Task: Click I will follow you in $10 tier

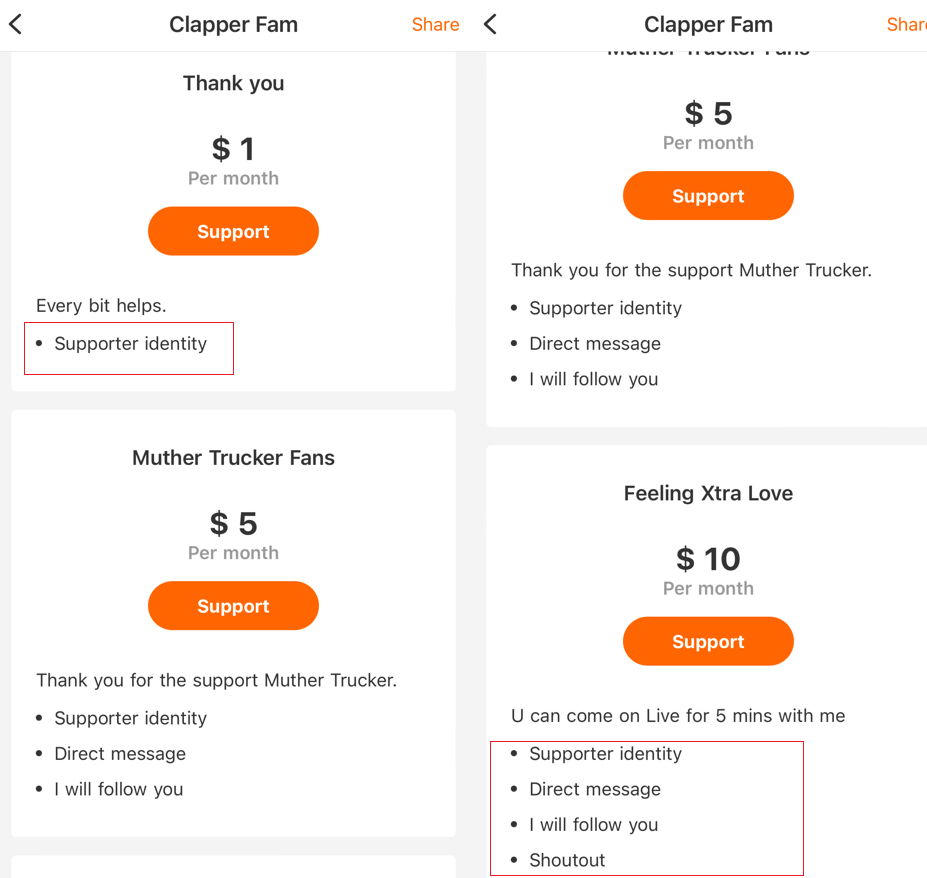Action: tap(593, 825)
